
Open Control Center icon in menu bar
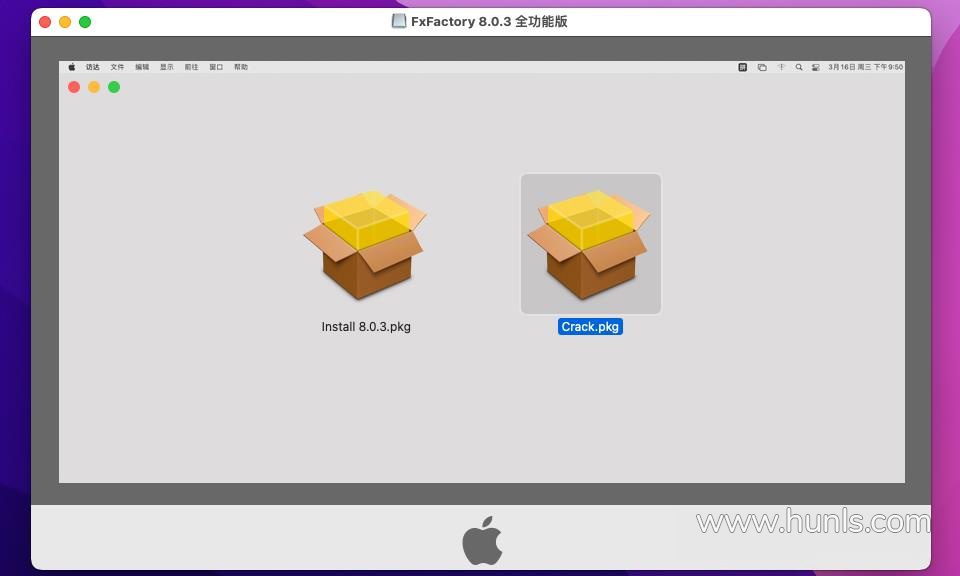click(816, 67)
